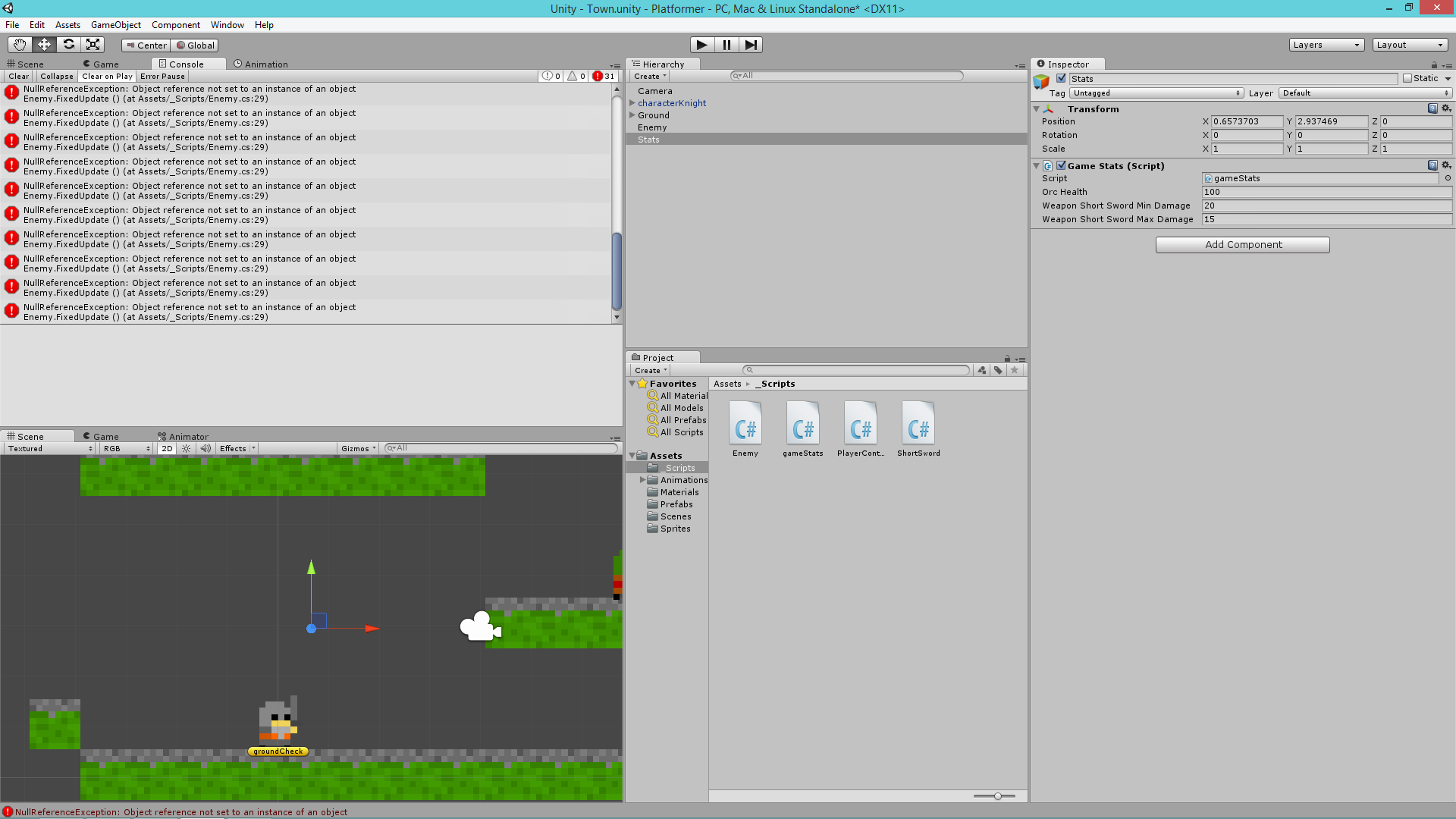1456x819 pixels.
Task: Toggle warning messages filter in Console
Action: tap(576, 76)
